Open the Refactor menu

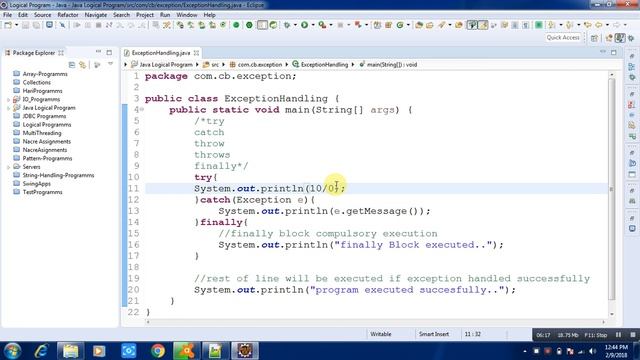pyautogui.click(x=68, y=15)
